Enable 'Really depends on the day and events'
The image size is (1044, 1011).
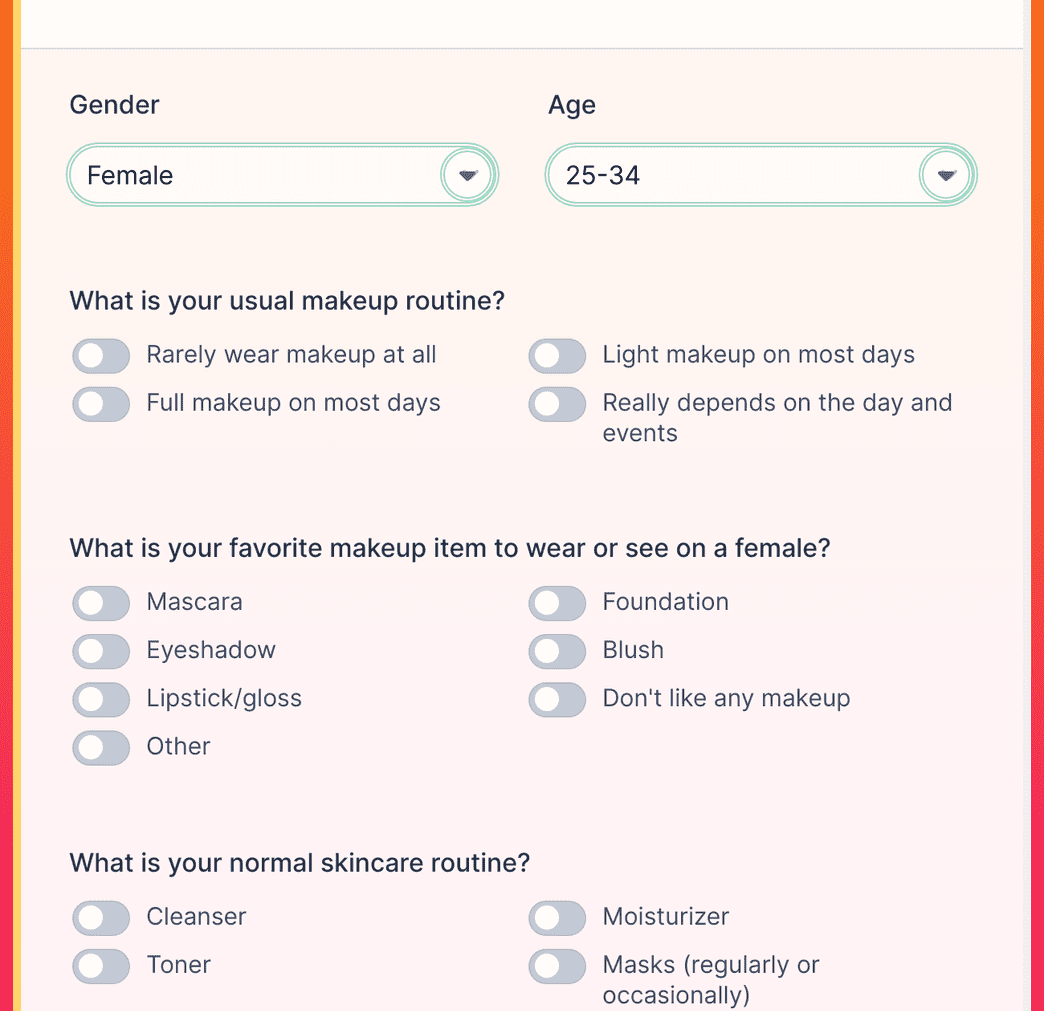pos(557,404)
